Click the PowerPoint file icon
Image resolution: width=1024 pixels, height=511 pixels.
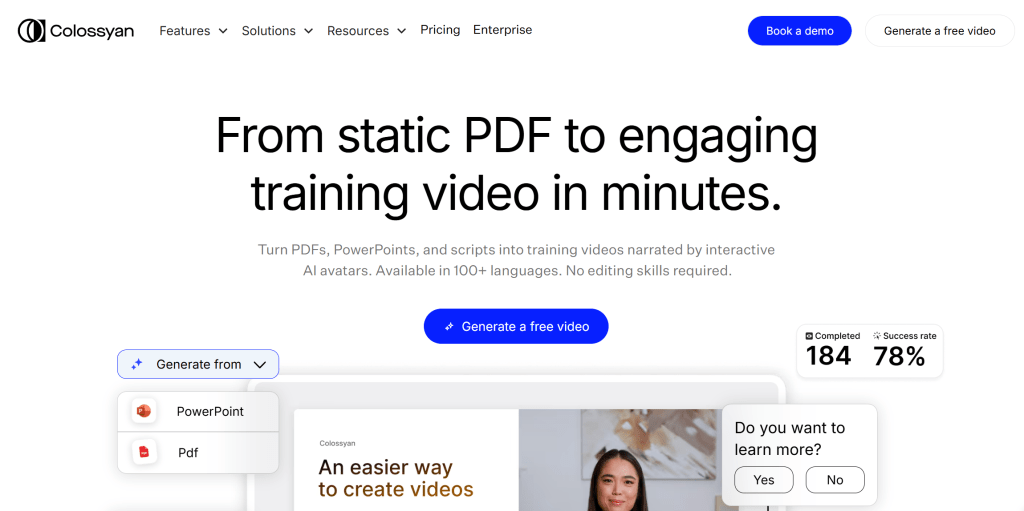tap(143, 411)
